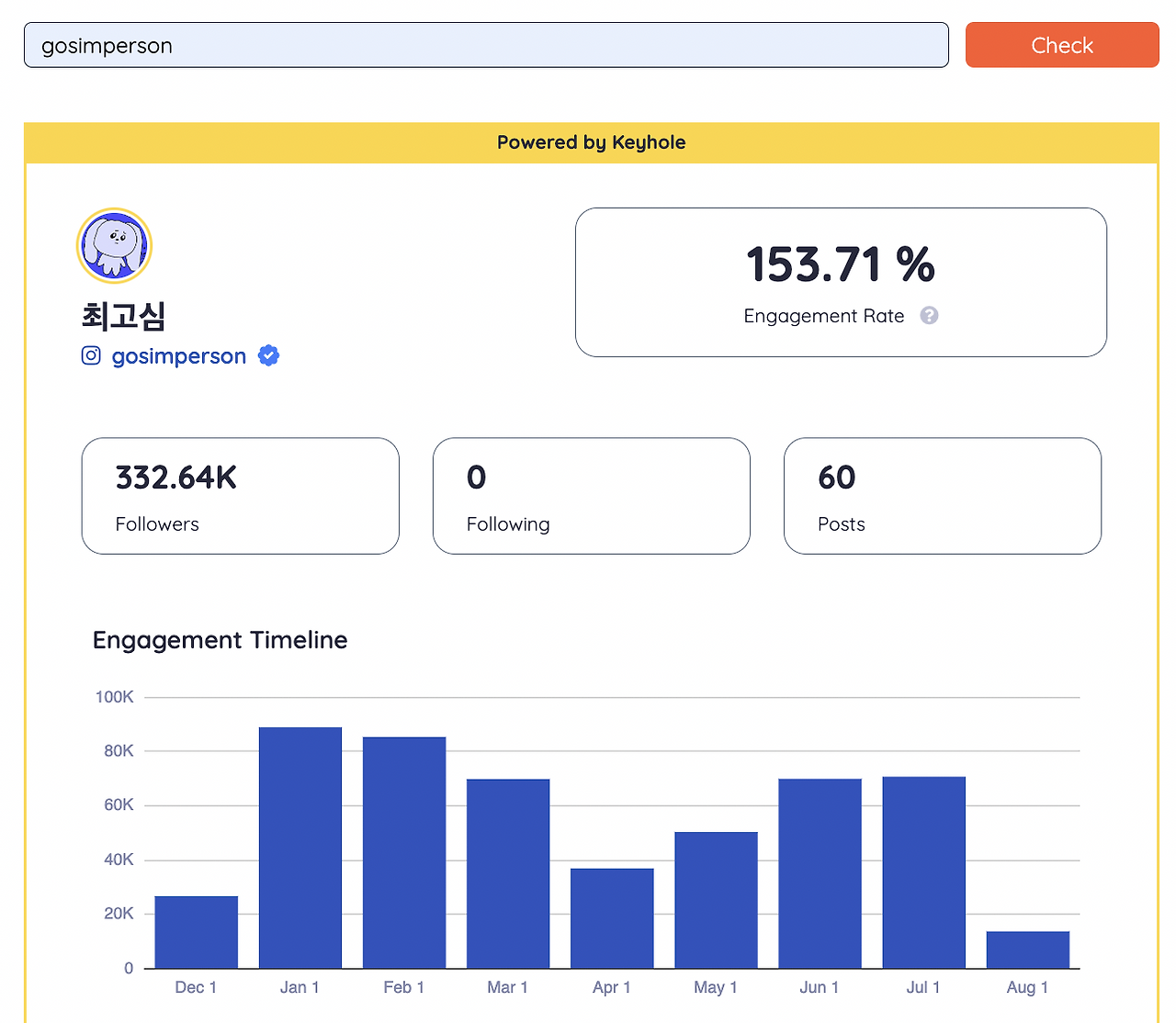This screenshot has width=1176, height=1023.
Task: Click the Jul 1 axis label
Action: click(x=923, y=987)
